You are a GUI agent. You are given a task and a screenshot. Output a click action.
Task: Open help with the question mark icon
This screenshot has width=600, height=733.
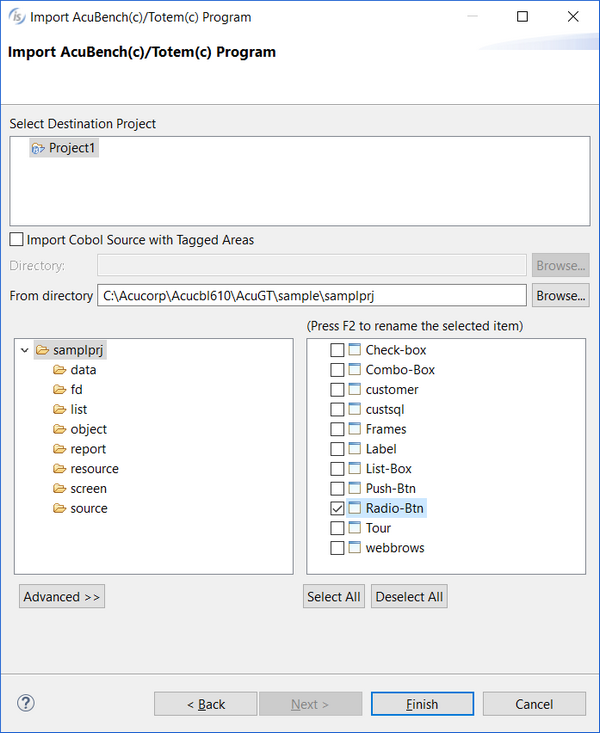tap(26, 703)
